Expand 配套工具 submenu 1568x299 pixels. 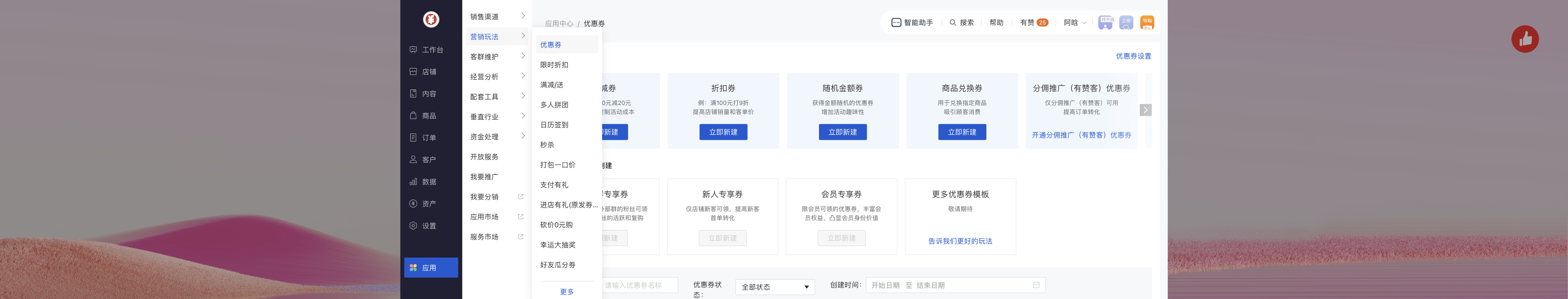[x=497, y=97]
